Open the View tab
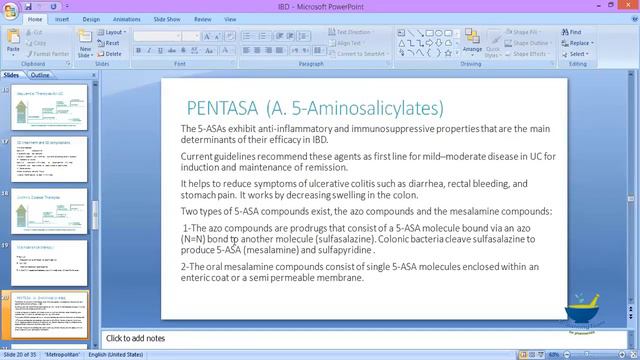This screenshot has height=360, width=640. (230, 19)
